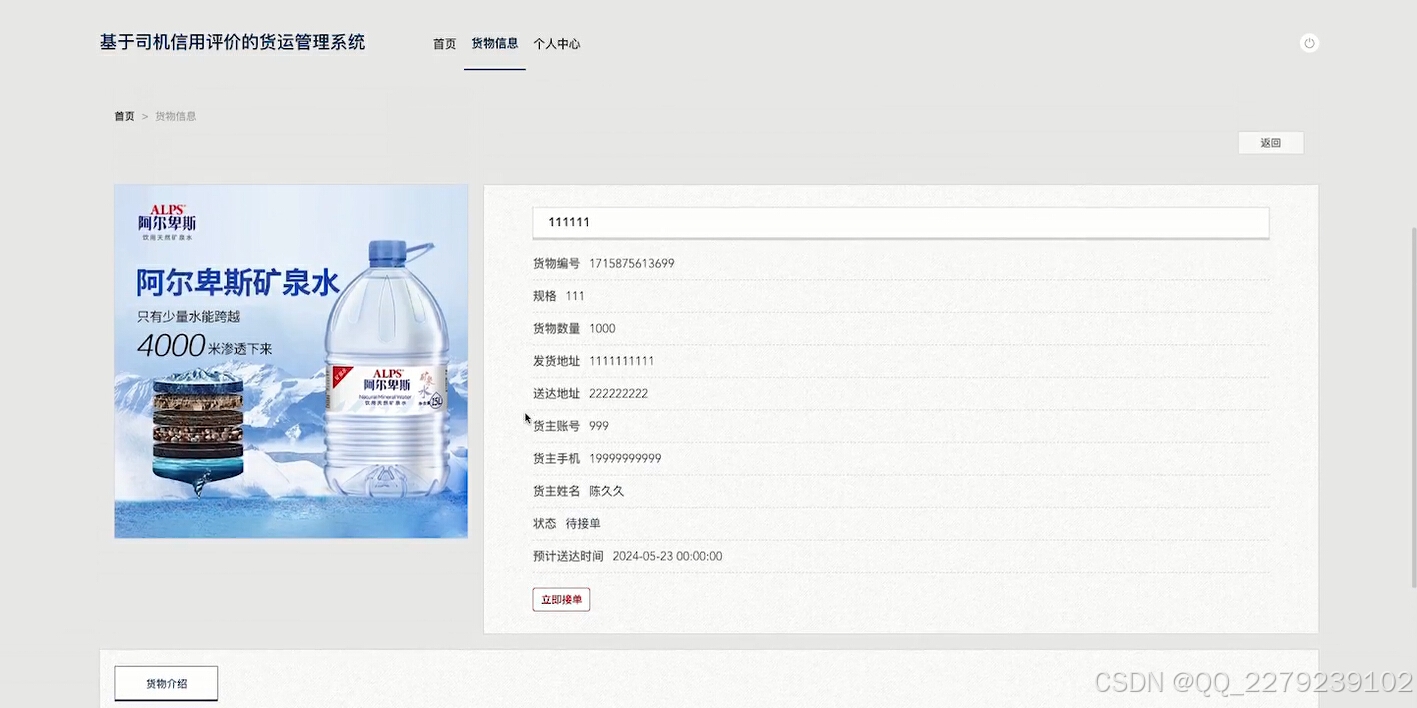Viewport: 1417px width, 708px height.
Task: Select the 规格 value 111
Action: [x=575, y=296]
